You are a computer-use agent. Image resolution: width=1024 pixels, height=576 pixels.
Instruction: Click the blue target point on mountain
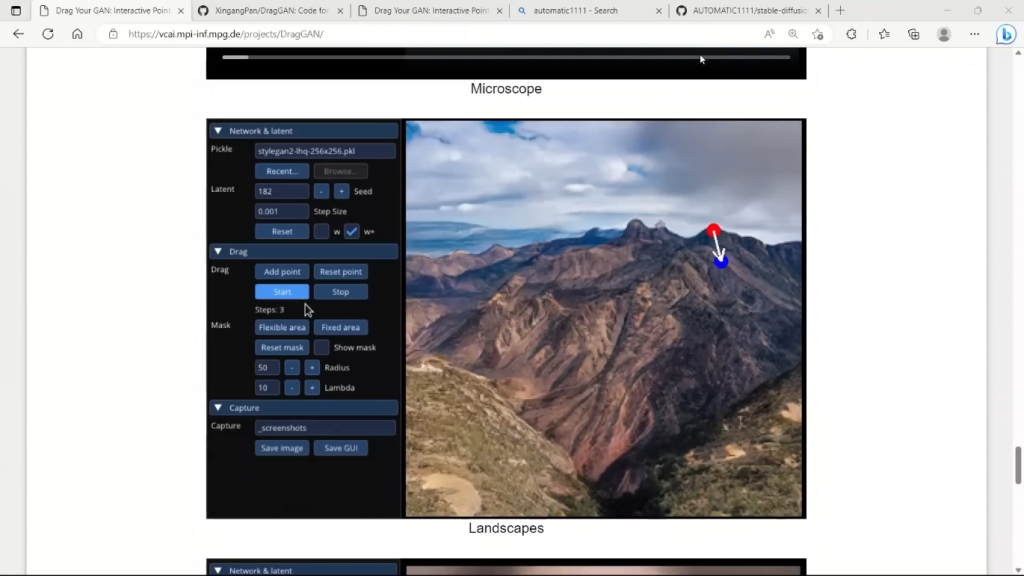721,262
